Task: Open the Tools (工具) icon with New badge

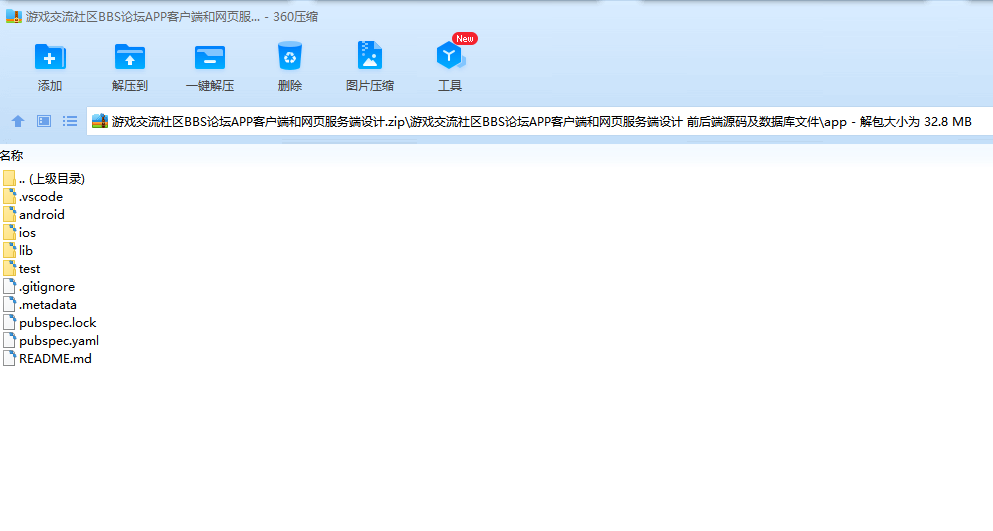Action: click(450, 56)
